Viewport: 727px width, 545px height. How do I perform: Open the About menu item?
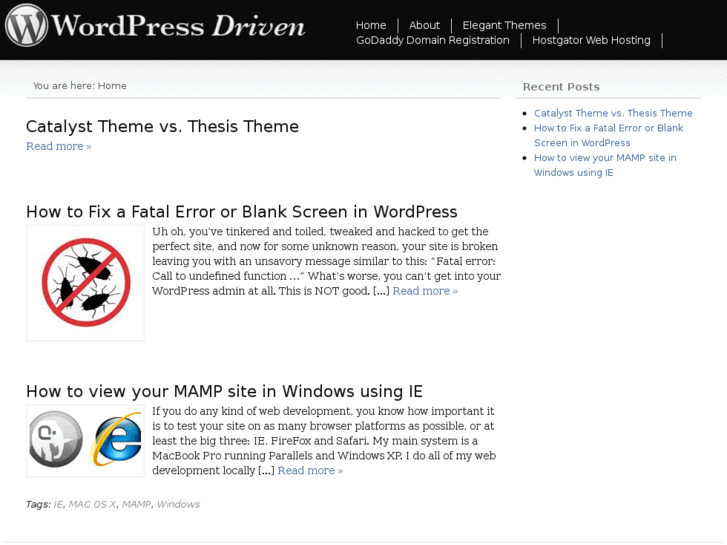424,25
